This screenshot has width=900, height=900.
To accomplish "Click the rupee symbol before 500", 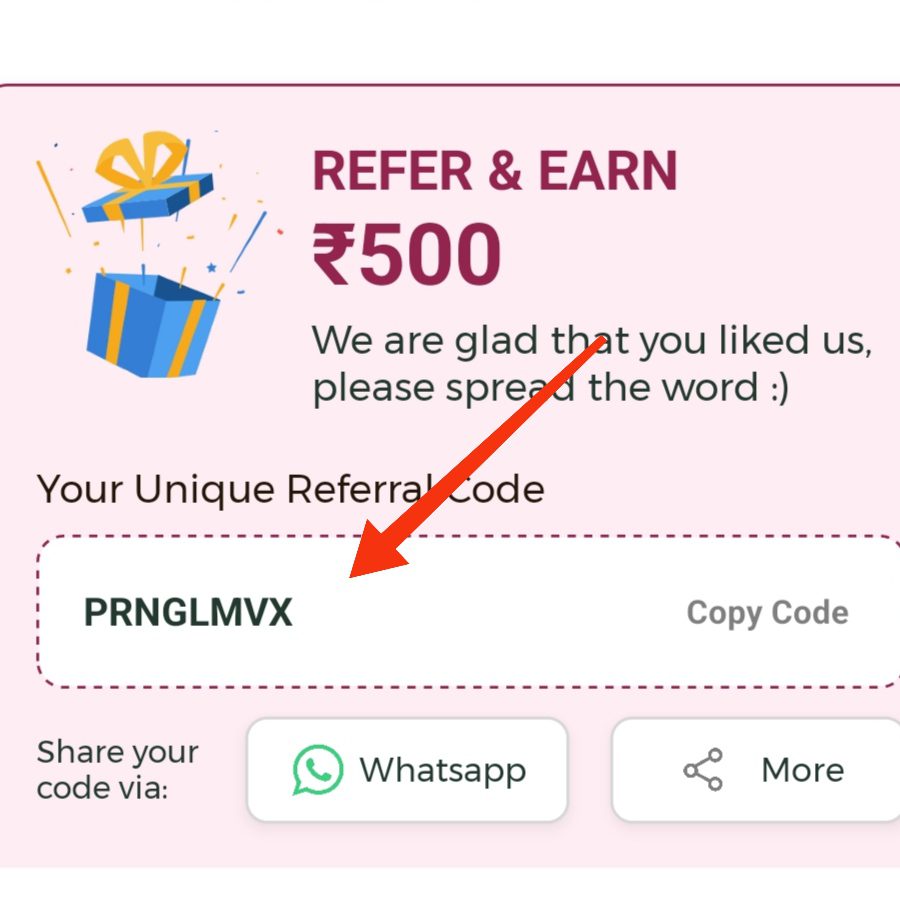I will [333, 254].
